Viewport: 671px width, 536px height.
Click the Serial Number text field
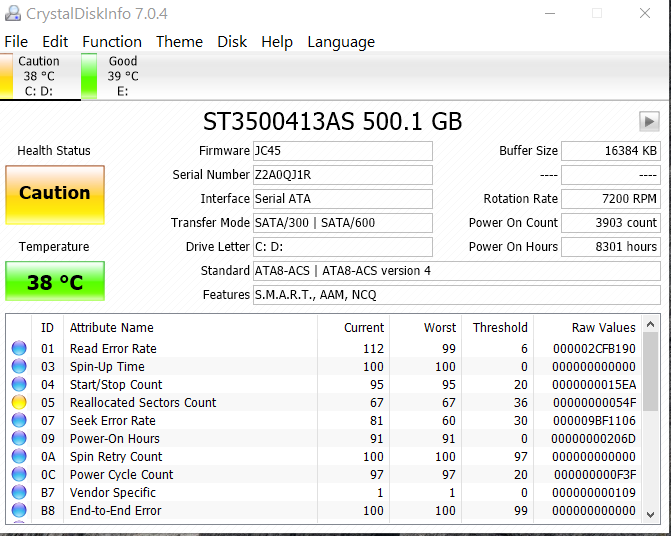(x=344, y=175)
